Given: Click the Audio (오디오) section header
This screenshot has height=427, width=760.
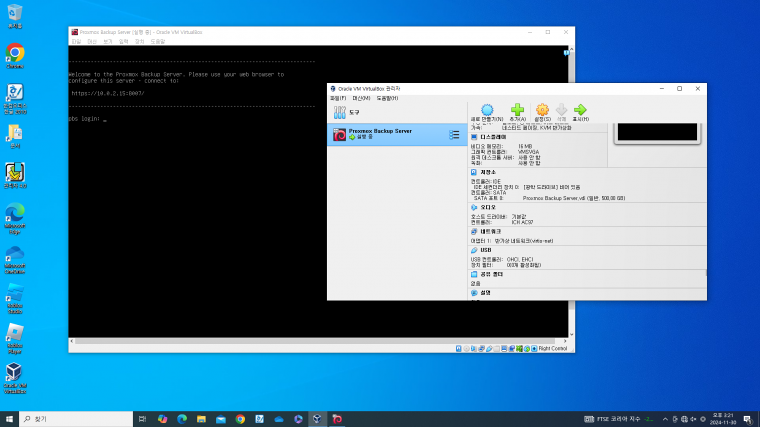Looking at the screenshot, I should pos(488,207).
